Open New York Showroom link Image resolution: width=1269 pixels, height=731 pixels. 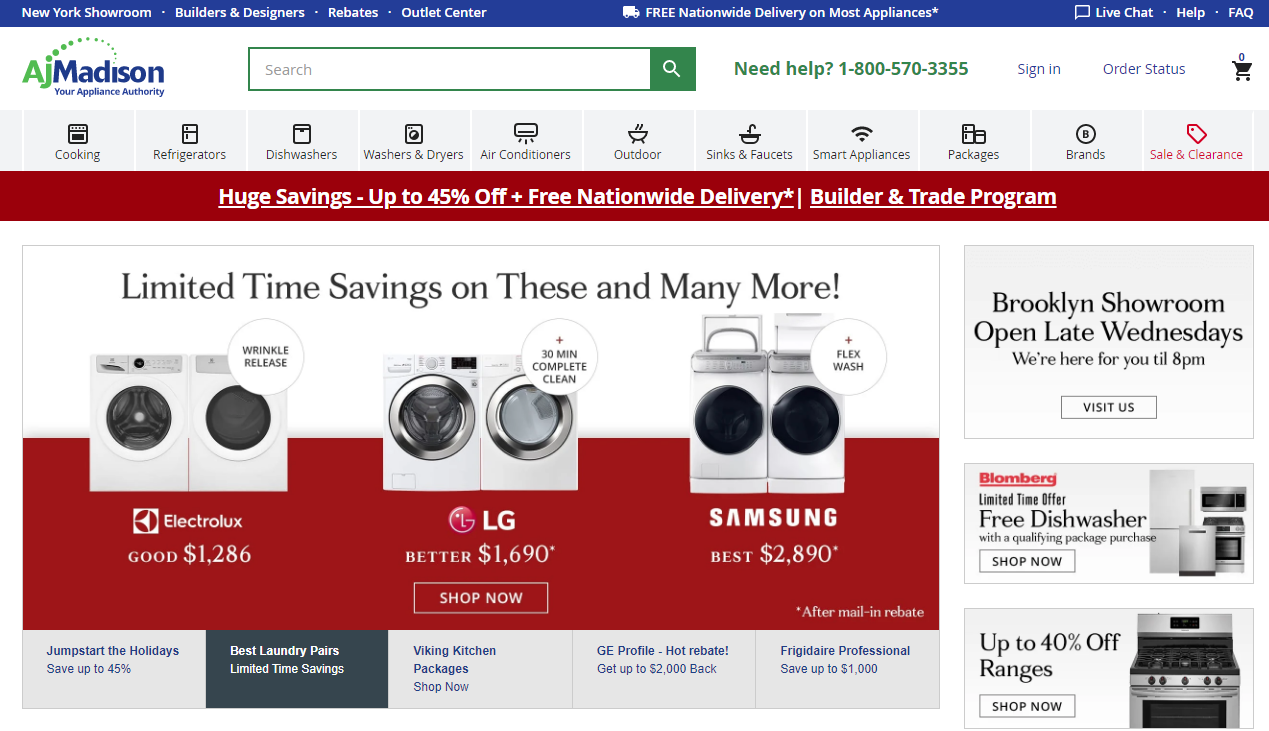(x=87, y=13)
